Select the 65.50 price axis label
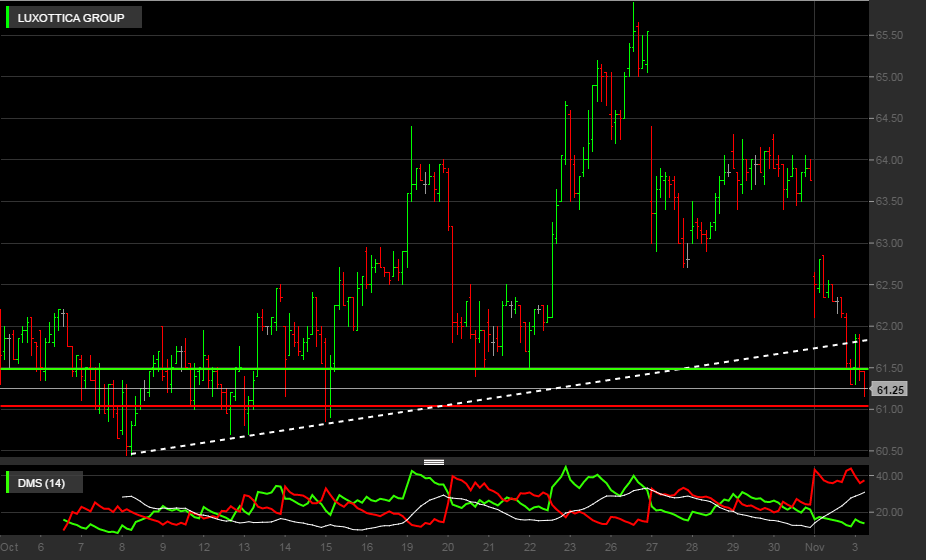 click(x=889, y=35)
